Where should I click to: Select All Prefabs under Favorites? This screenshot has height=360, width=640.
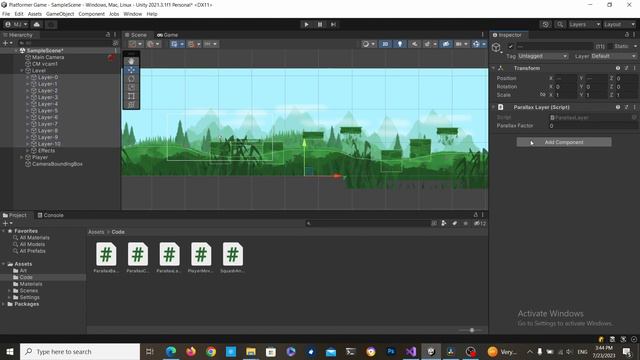pos(33,251)
